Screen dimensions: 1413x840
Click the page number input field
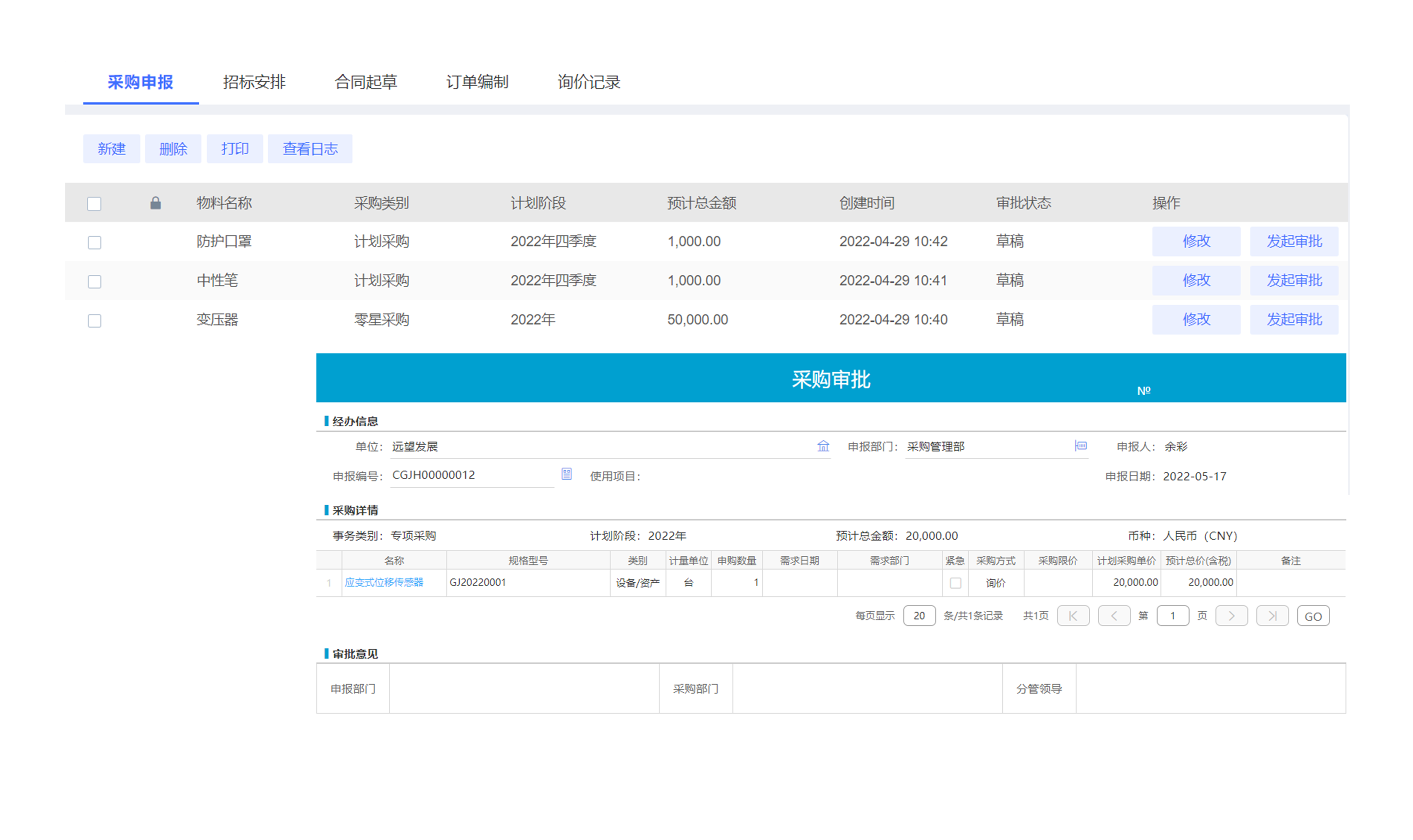click(x=1173, y=615)
